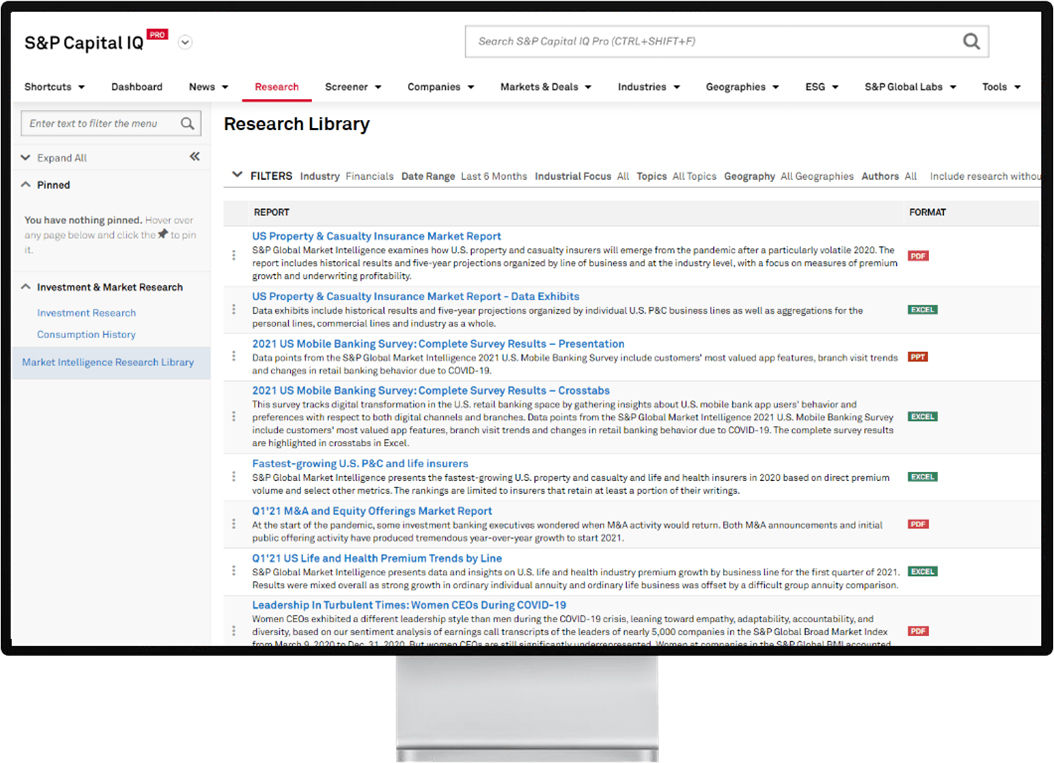The image size is (1054, 763).
Task: Open Leadership In Turbulent Times: Women CEOs link
Action: (409, 606)
